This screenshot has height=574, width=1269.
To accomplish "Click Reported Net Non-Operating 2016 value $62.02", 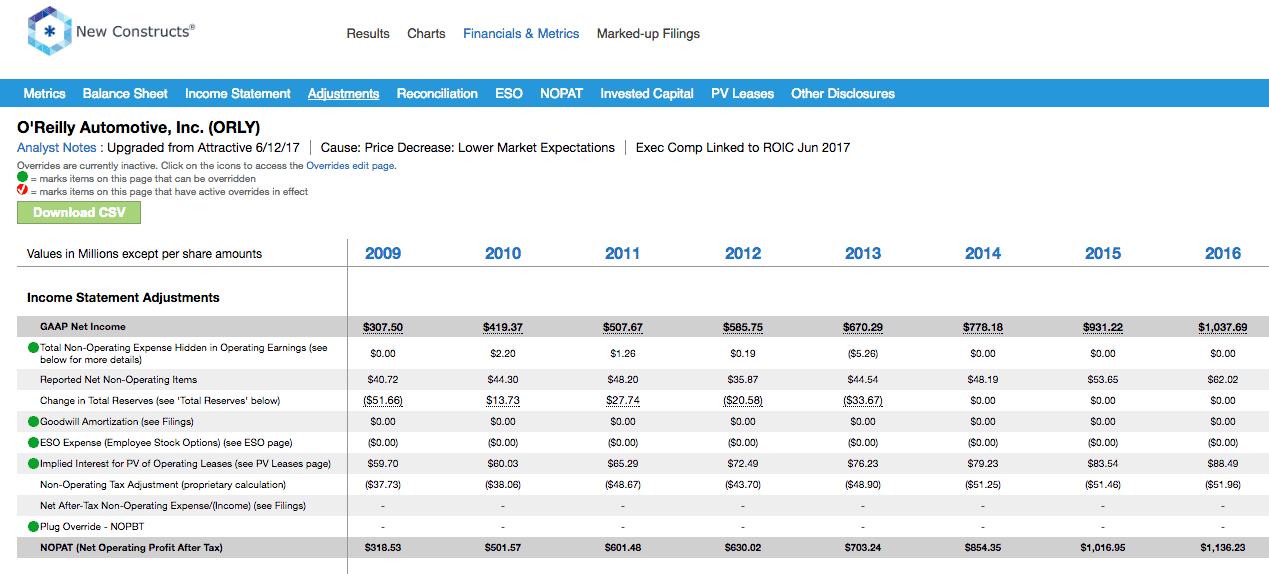I will (x=1223, y=380).
